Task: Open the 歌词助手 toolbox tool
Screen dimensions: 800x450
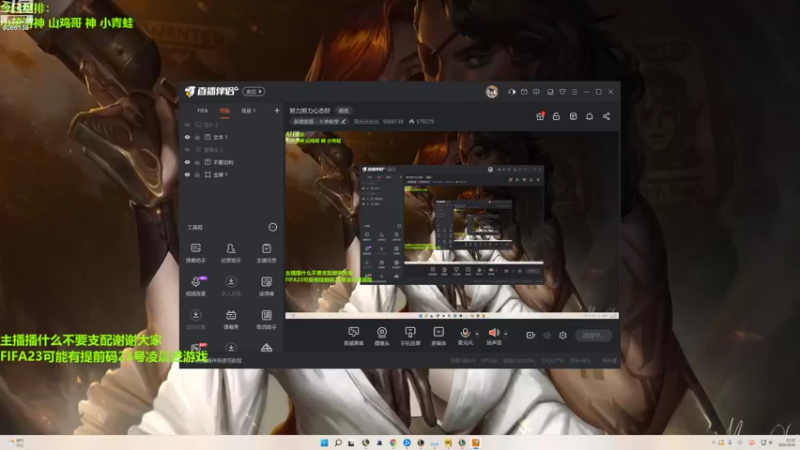Action: coord(266,319)
